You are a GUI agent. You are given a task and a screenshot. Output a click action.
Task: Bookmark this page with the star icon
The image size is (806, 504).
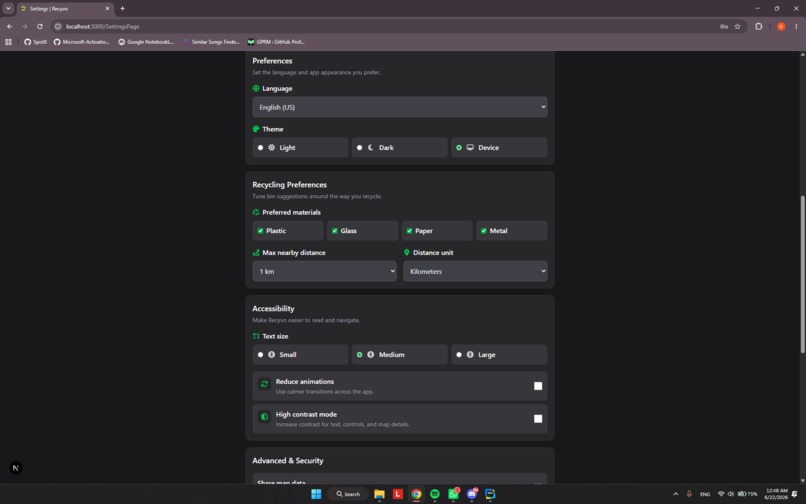(x=737, y=26)
